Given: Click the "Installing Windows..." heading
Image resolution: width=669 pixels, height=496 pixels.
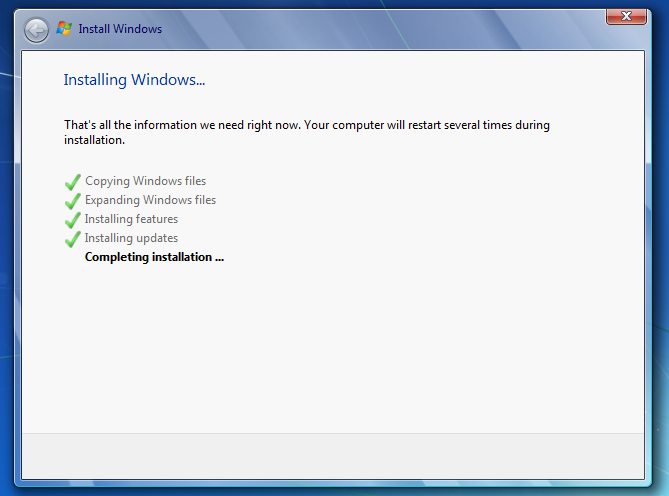Looking at the screenshot, I should point(134,80).
